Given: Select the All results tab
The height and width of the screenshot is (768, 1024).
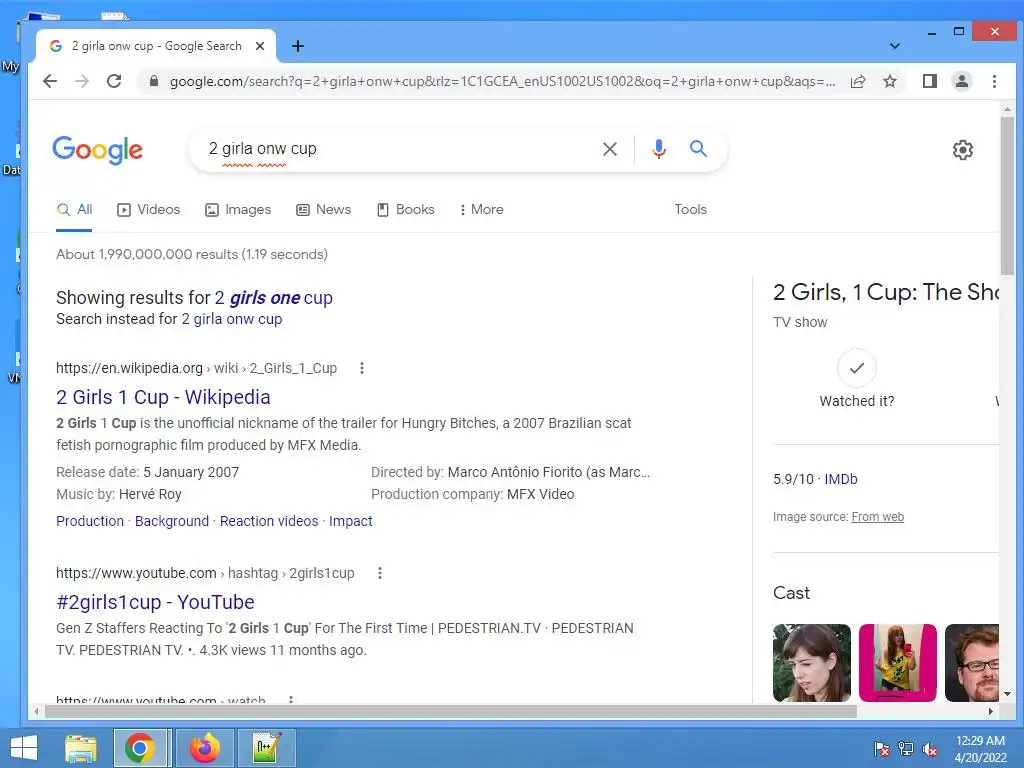Looking at the screenshot, I should [74, 210].
